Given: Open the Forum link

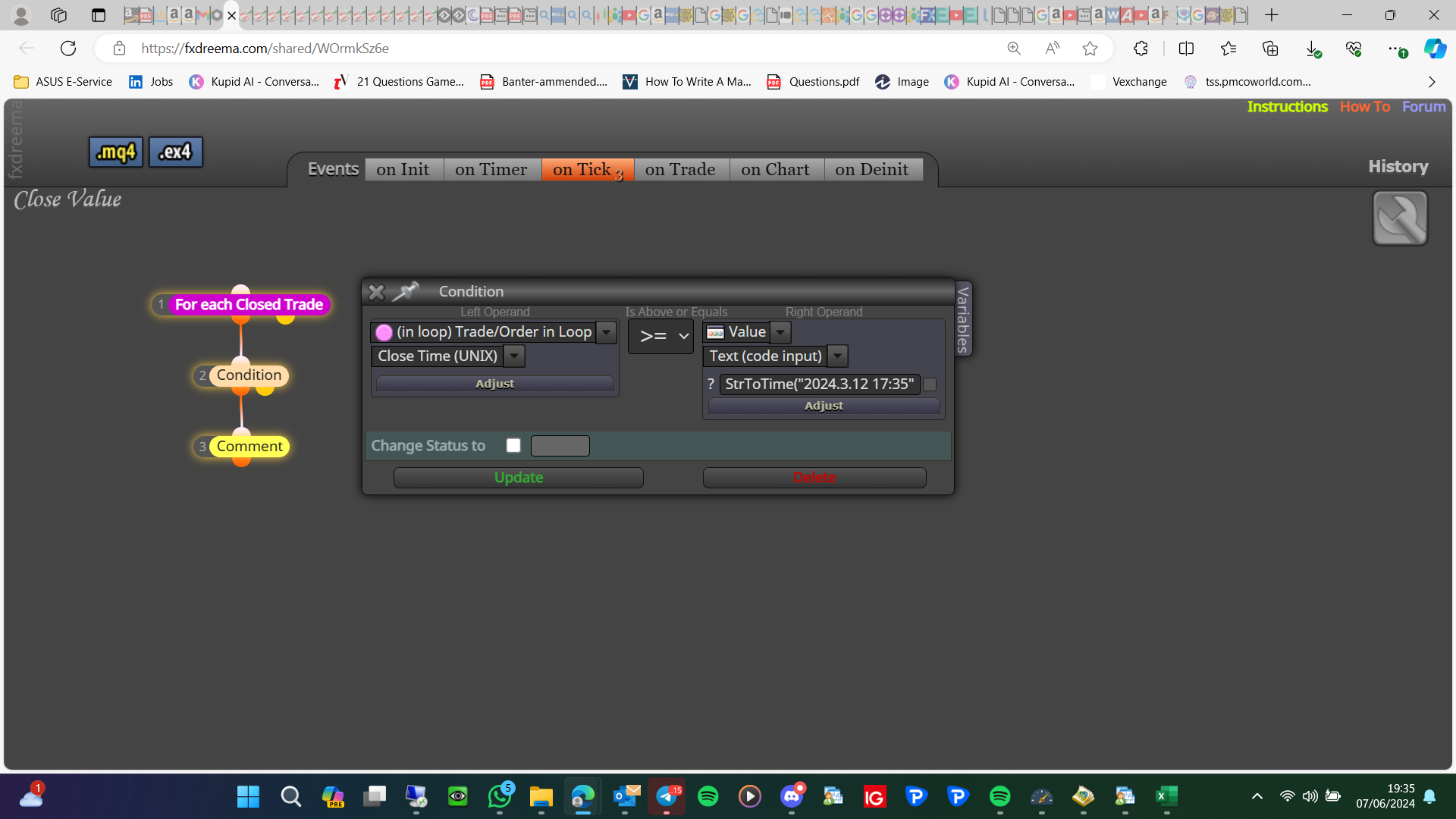Looking at the screenshot, I should coord(1423,107).
